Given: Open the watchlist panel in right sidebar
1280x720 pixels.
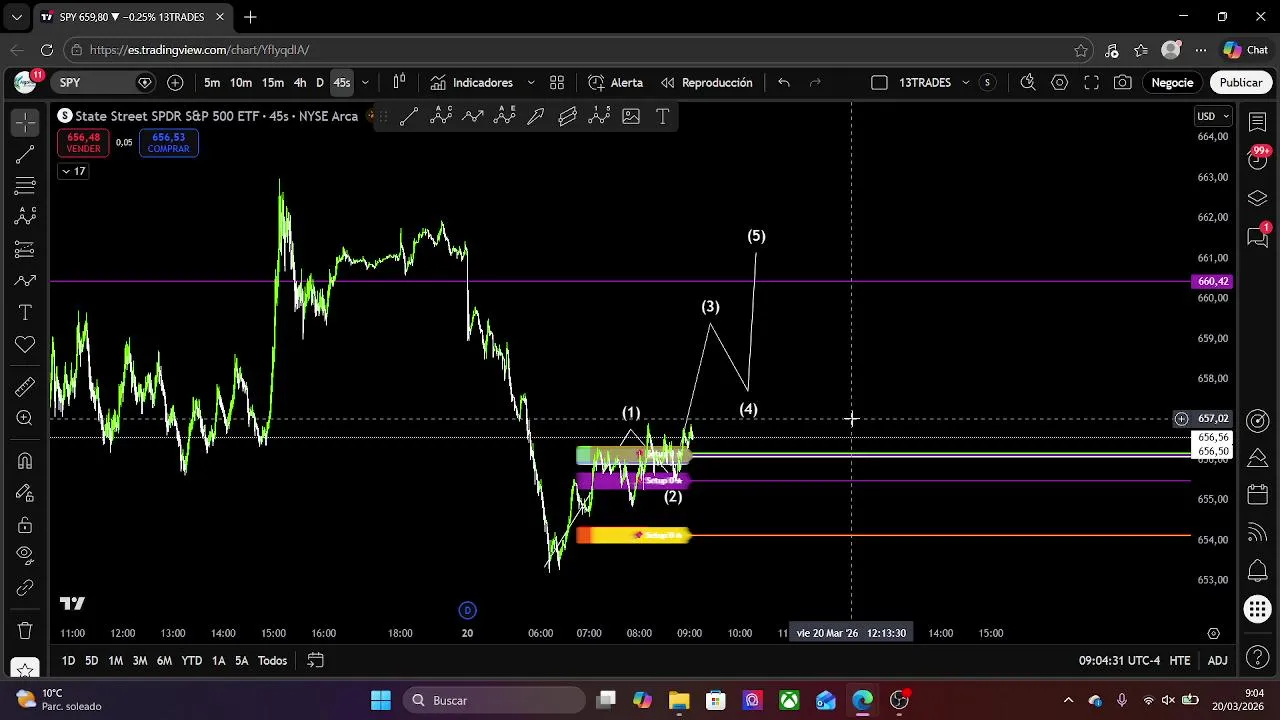Looking at the screenshot, I should pyautogui.click(x=1258, y=122).
